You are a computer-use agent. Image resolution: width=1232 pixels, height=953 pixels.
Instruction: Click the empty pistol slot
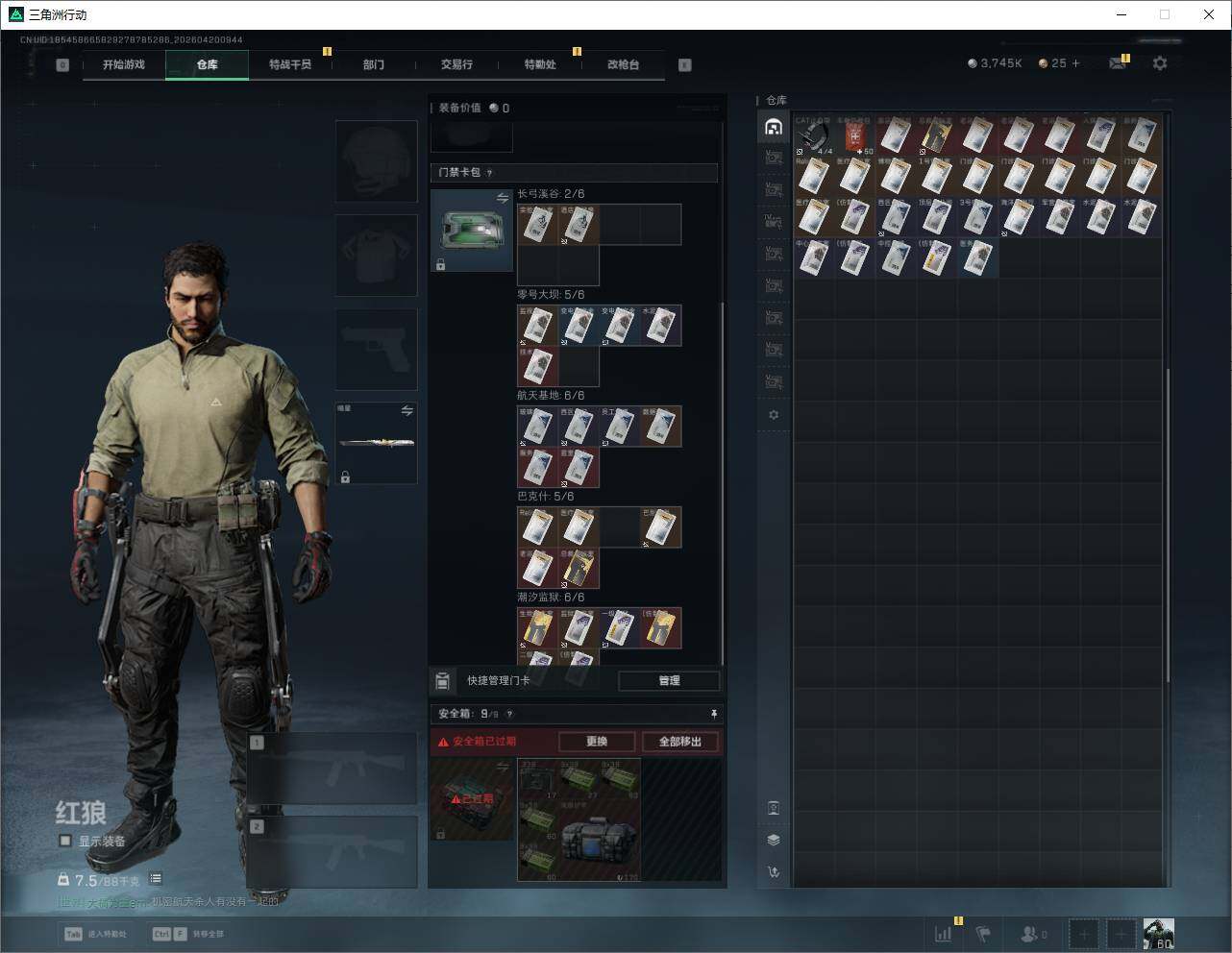pyautogui.click(x=376, y=349)
